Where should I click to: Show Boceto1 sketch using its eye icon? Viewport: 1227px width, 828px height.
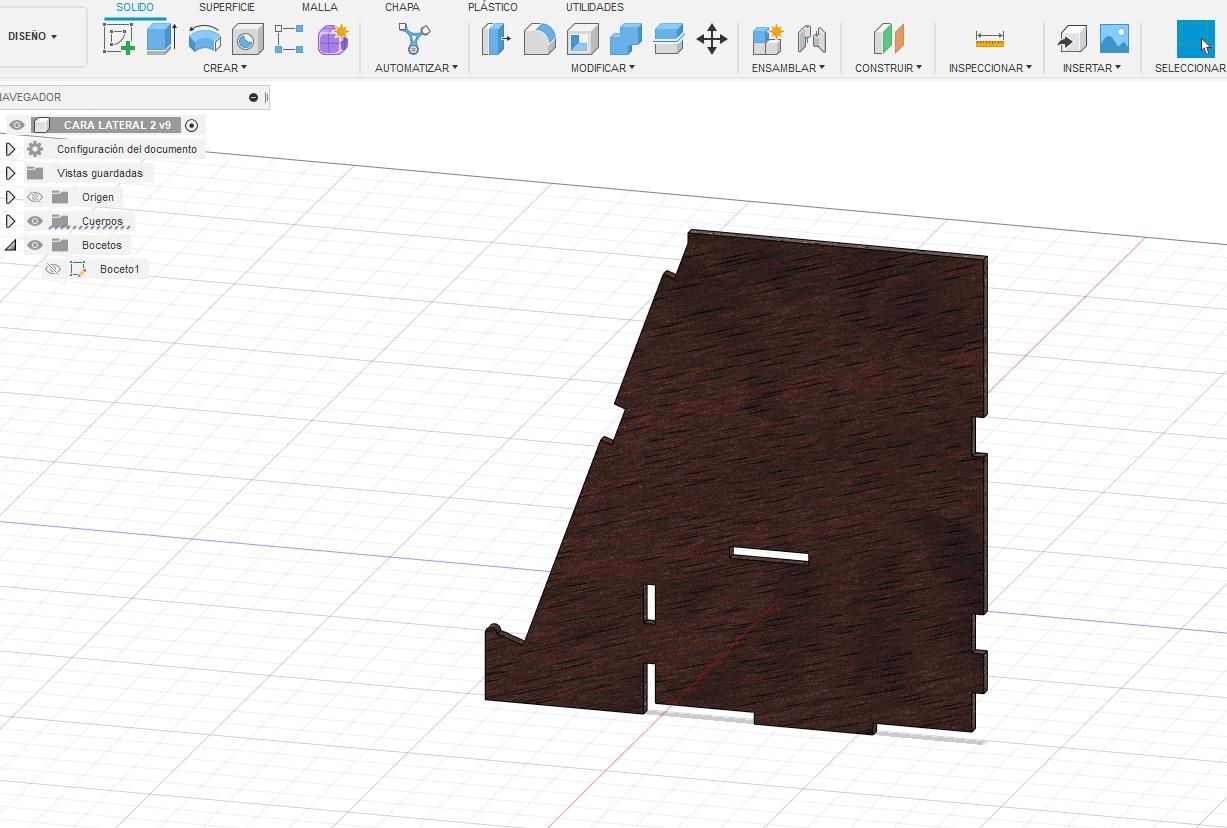coord(53,269)
